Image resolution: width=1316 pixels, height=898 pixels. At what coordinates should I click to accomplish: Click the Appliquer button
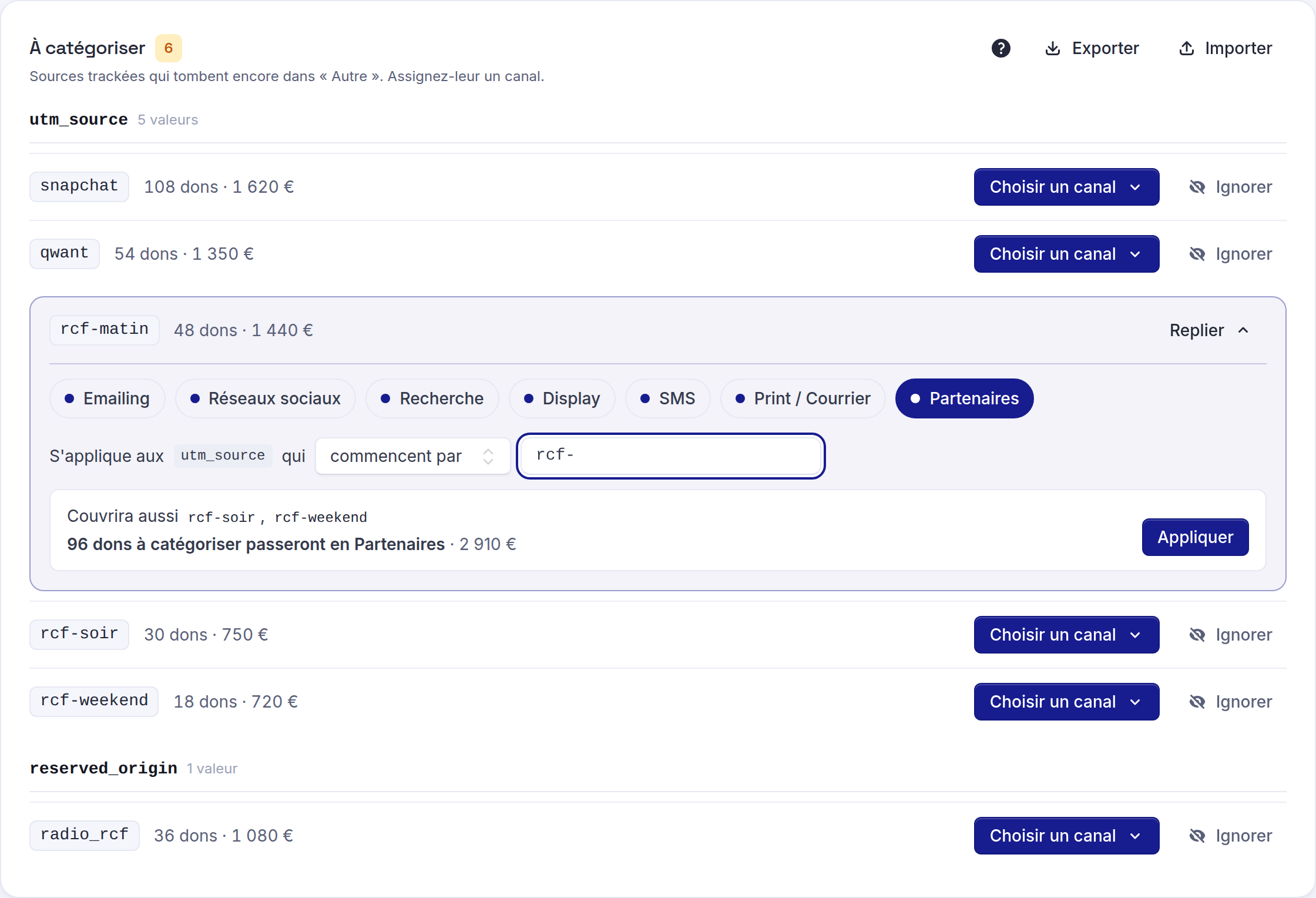[1196, 537]
